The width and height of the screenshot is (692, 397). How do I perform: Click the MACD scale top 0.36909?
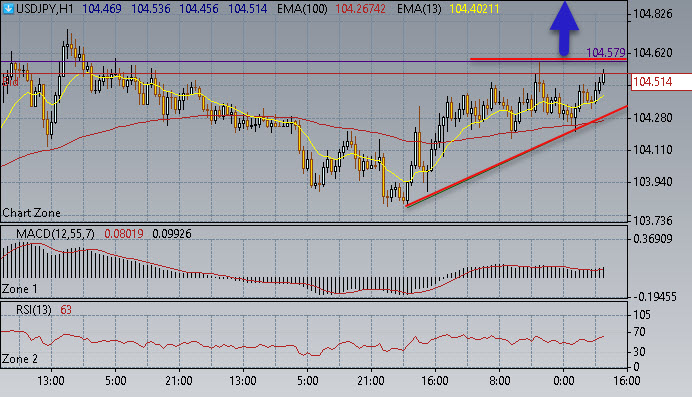click(653, 239)
